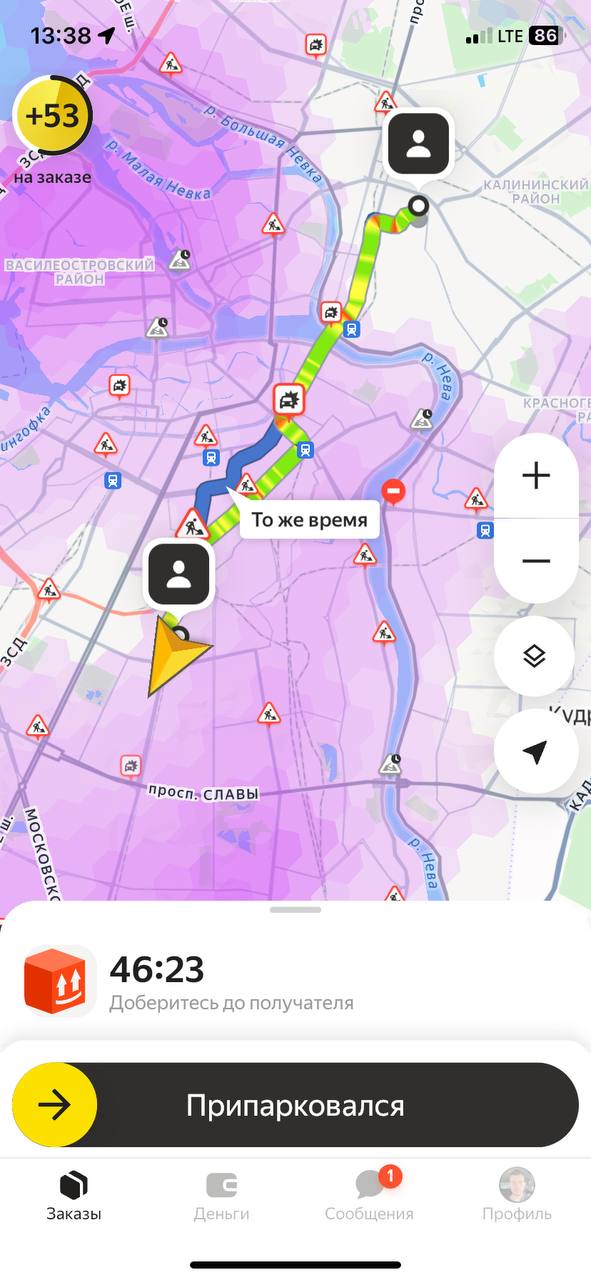Tap the yellow navigation arrow cursor
591x1280 pixels.
[173, 653]
